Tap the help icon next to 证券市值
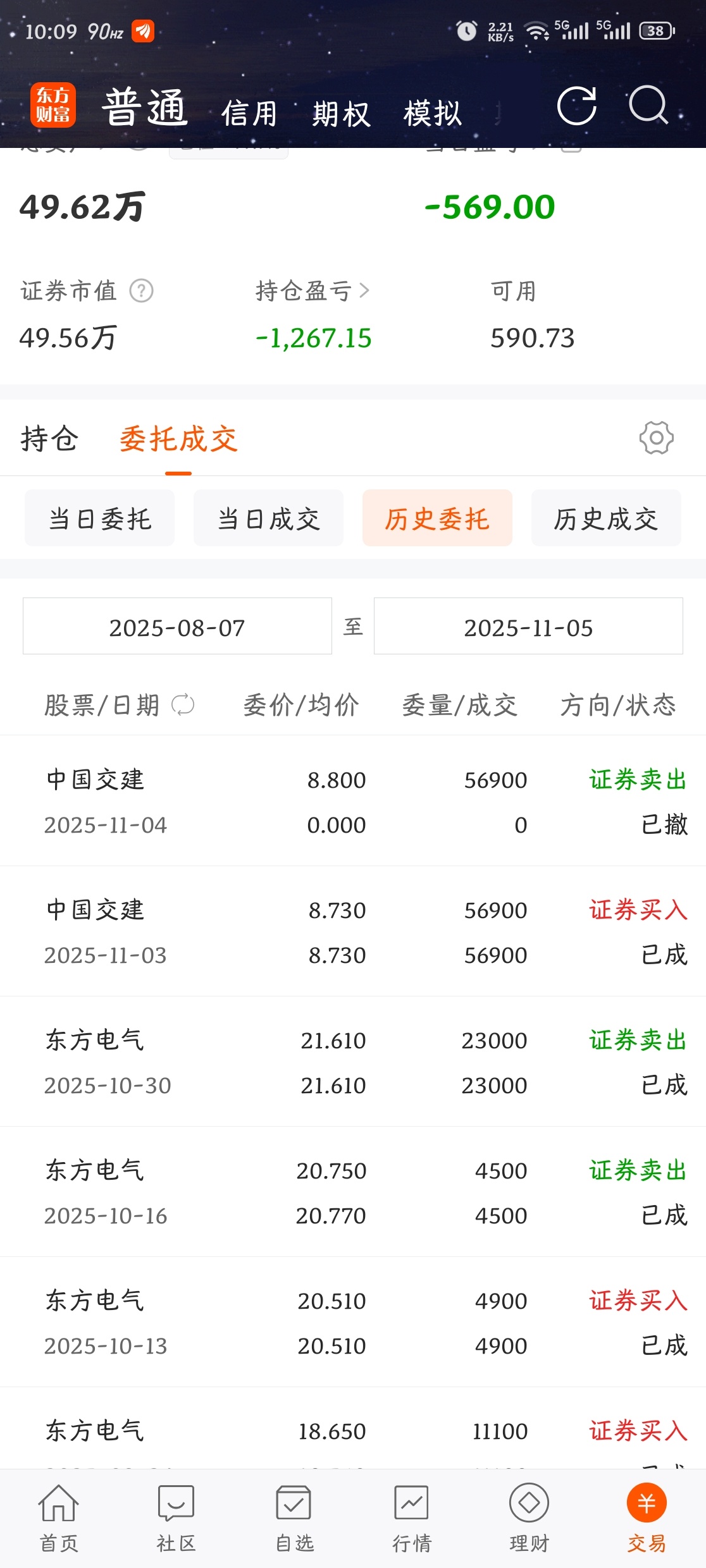This screenshot has height=1568, width=706. click(x=141, y=291)
